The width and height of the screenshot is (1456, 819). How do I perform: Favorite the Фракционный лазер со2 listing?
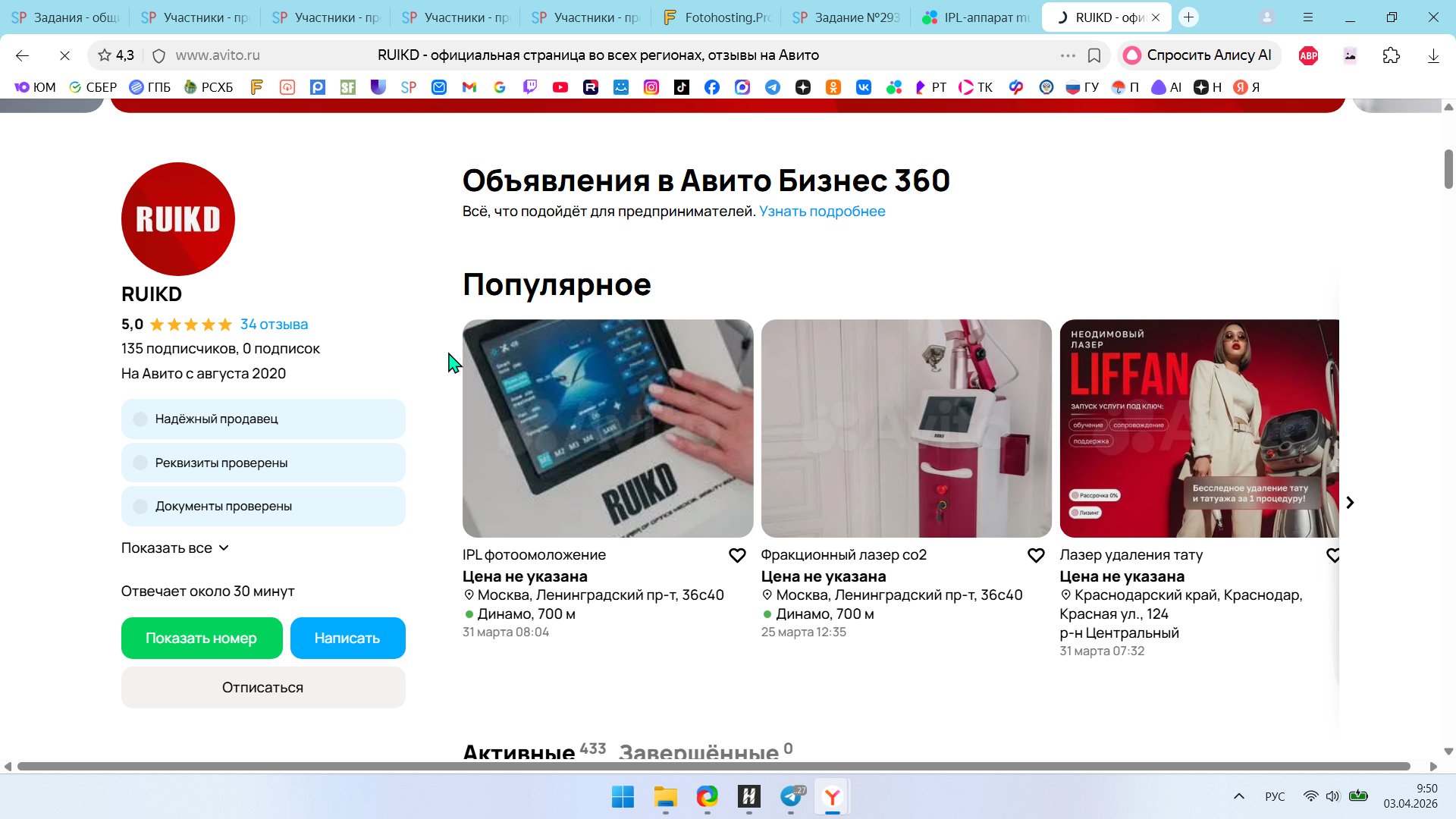tap(1036, 555)
